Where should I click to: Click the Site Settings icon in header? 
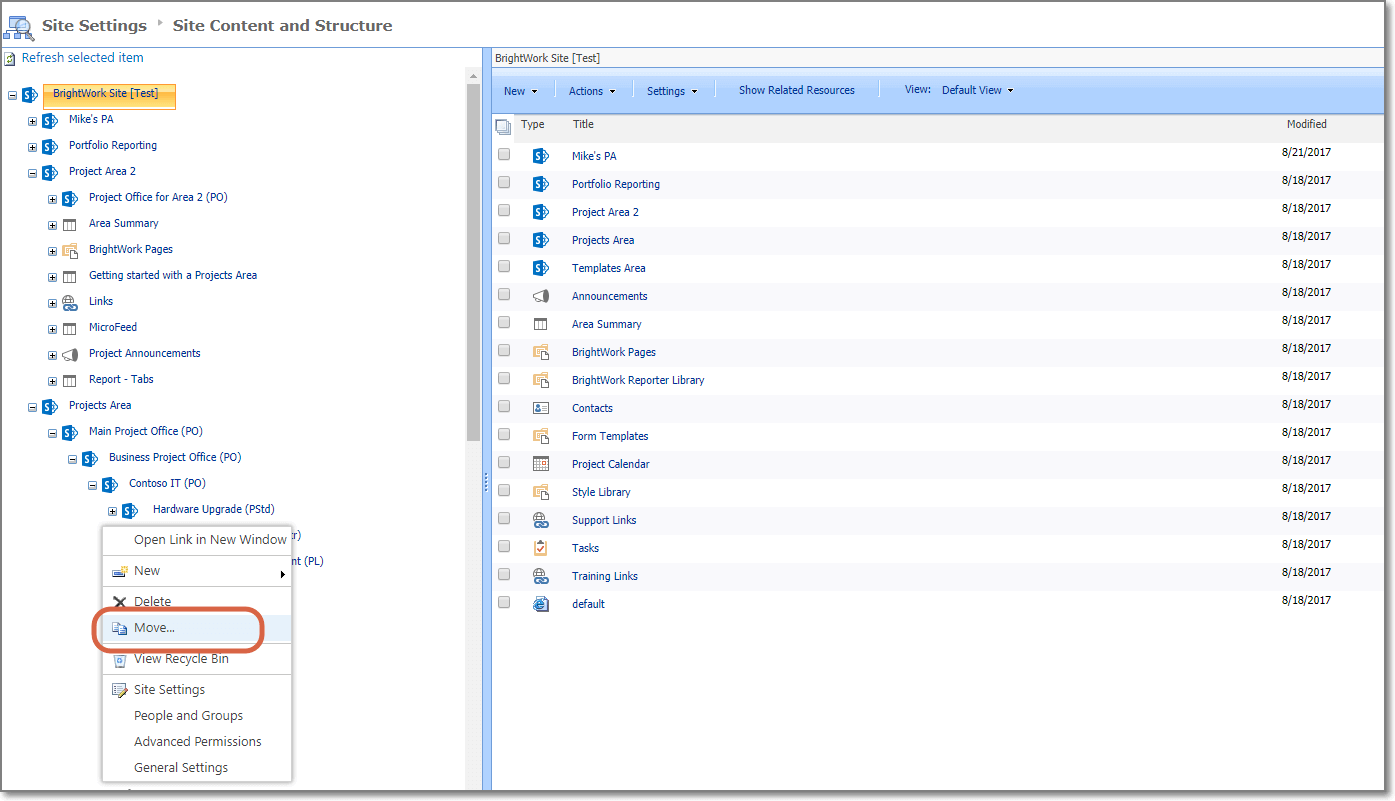click(x=18, y=26)
